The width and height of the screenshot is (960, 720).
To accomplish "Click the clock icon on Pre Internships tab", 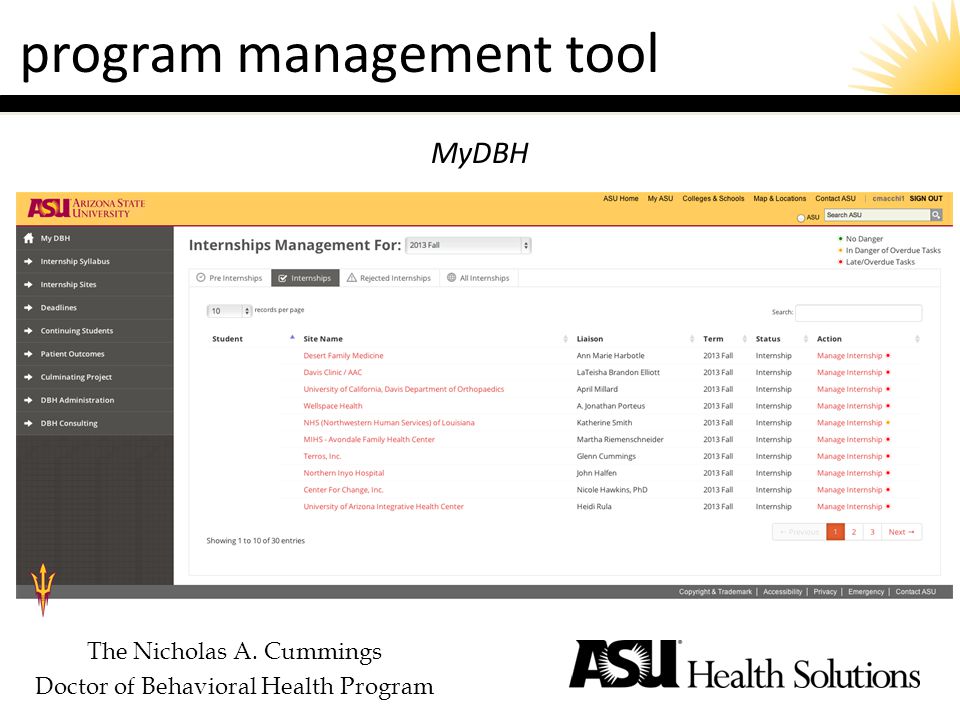I will click(200, 277).
